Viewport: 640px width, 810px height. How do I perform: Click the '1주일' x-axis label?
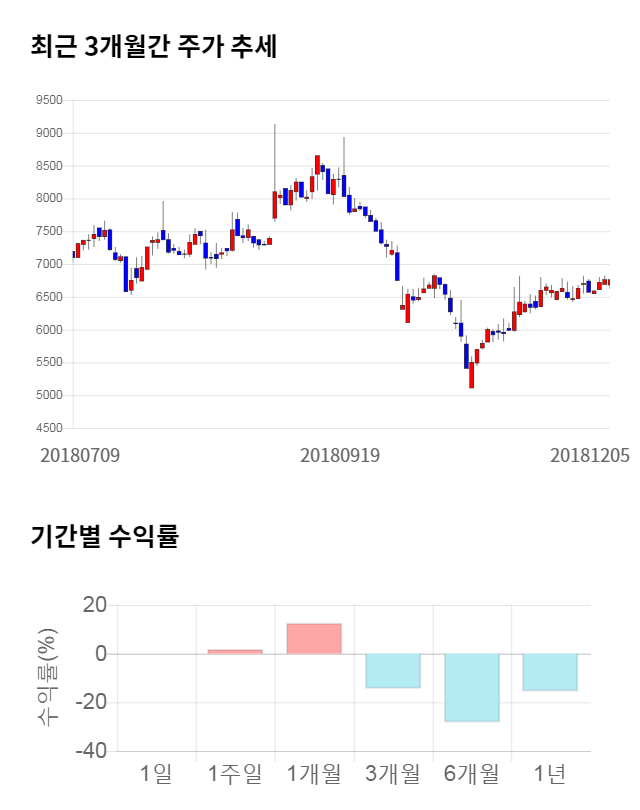[235, 773]
